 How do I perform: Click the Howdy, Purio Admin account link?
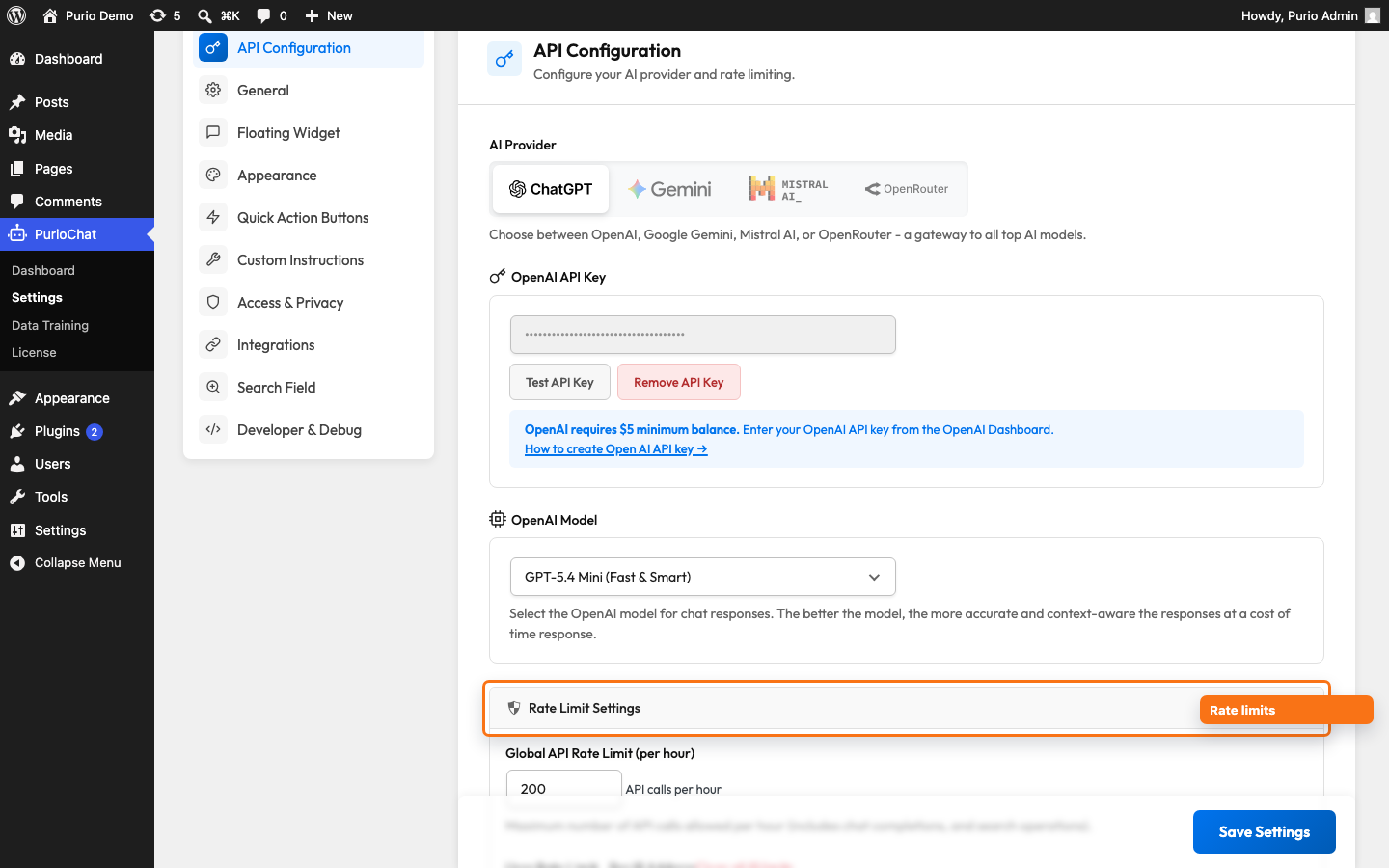1311,15
